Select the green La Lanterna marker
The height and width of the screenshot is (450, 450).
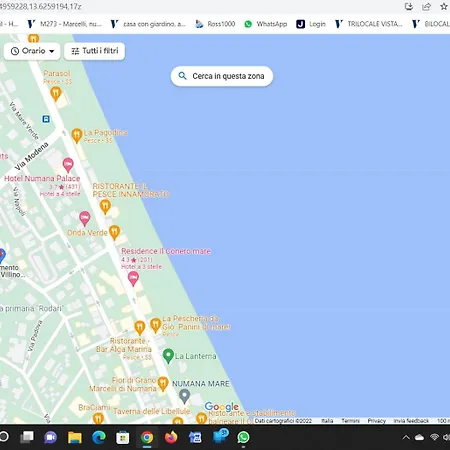coord(168,356)
